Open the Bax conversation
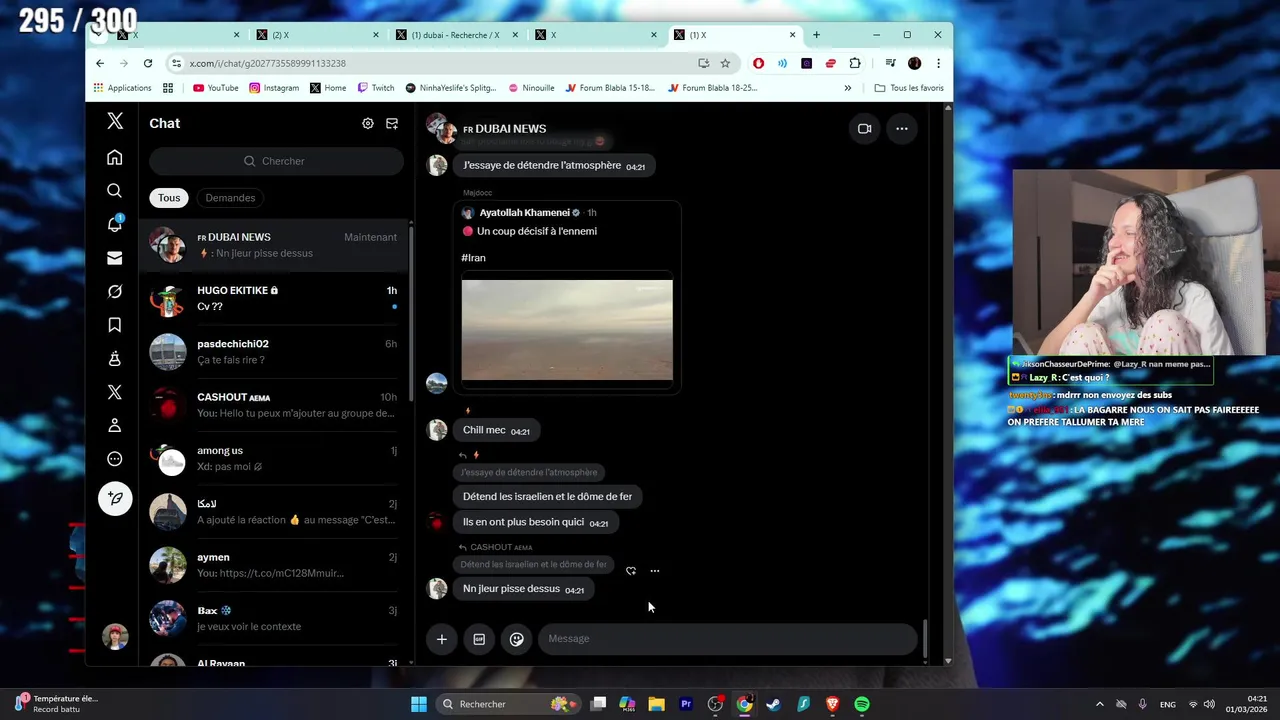 (274, 618)
